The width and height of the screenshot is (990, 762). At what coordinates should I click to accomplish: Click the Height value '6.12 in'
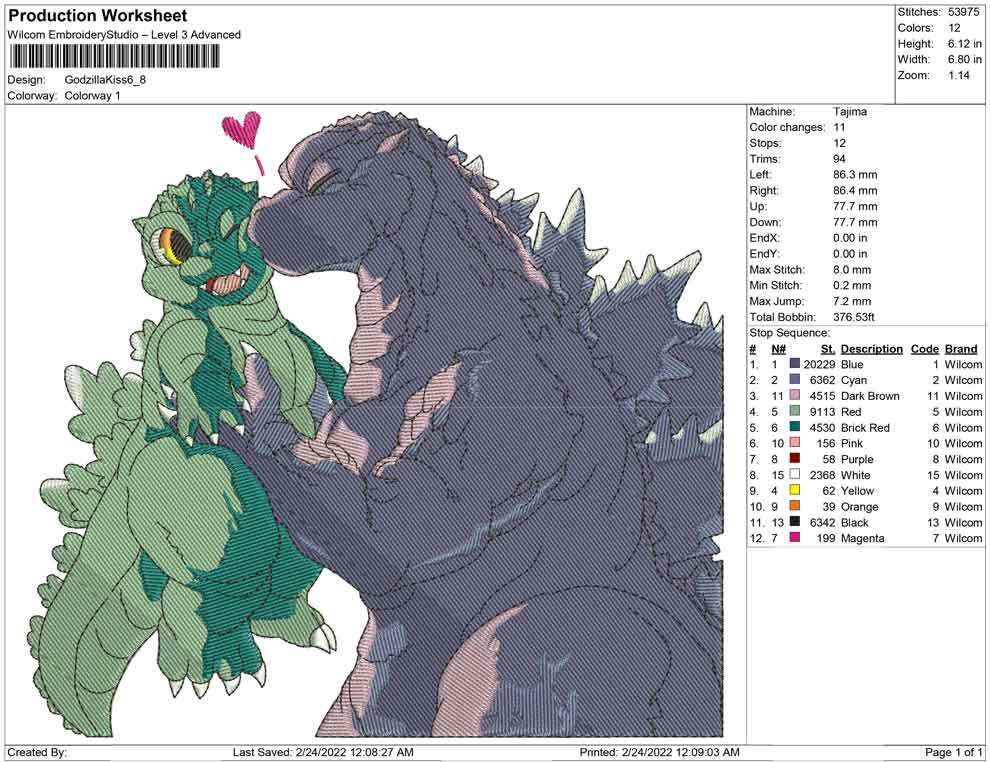pyautogui.click(x=965, y=44)
